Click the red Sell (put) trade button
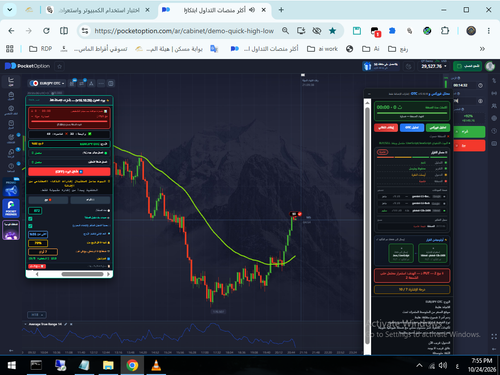This screenshot has height=375, width=500. 469,146
